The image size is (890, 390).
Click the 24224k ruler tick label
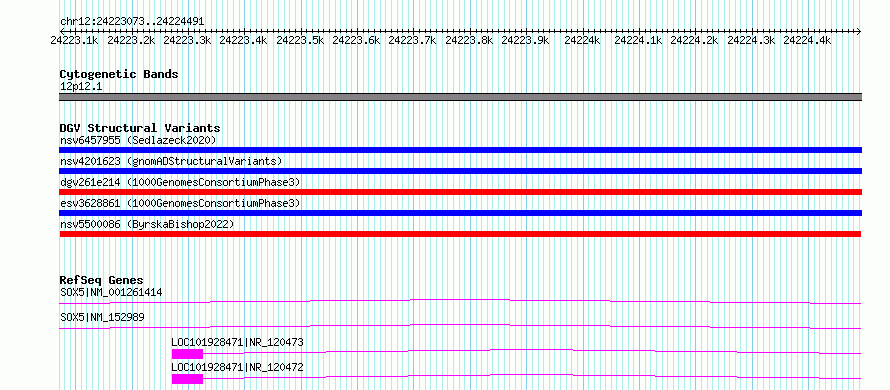(x=582, y=40)
